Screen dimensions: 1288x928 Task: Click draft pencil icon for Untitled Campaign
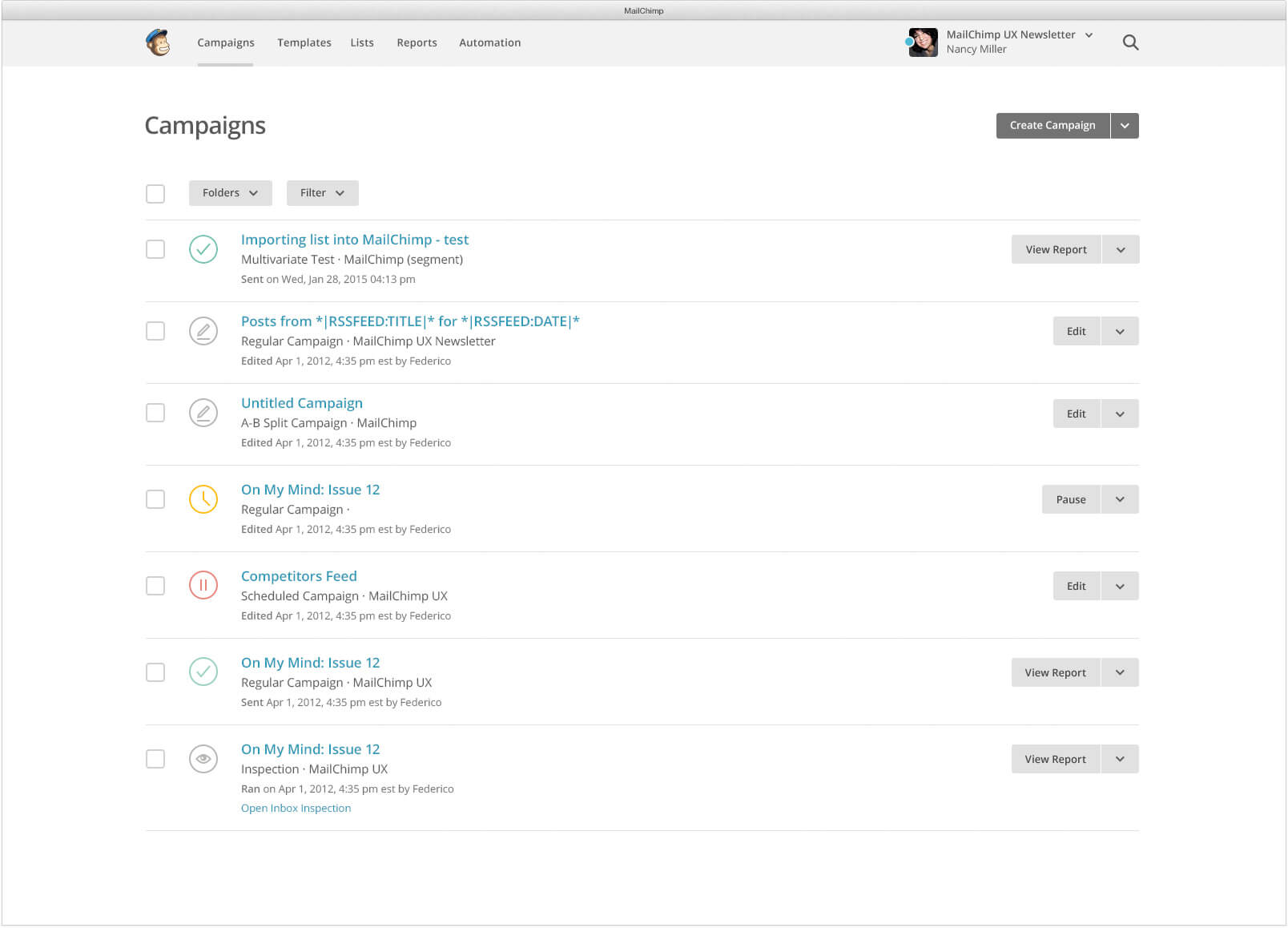coord(203,413)
